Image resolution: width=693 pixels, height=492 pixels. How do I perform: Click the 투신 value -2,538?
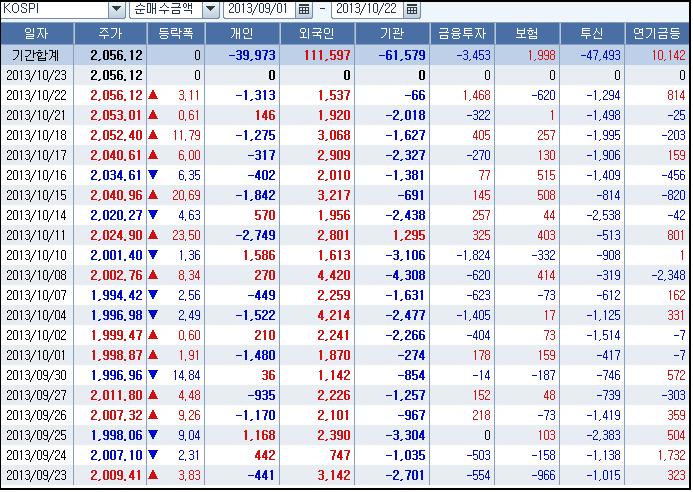603,215
